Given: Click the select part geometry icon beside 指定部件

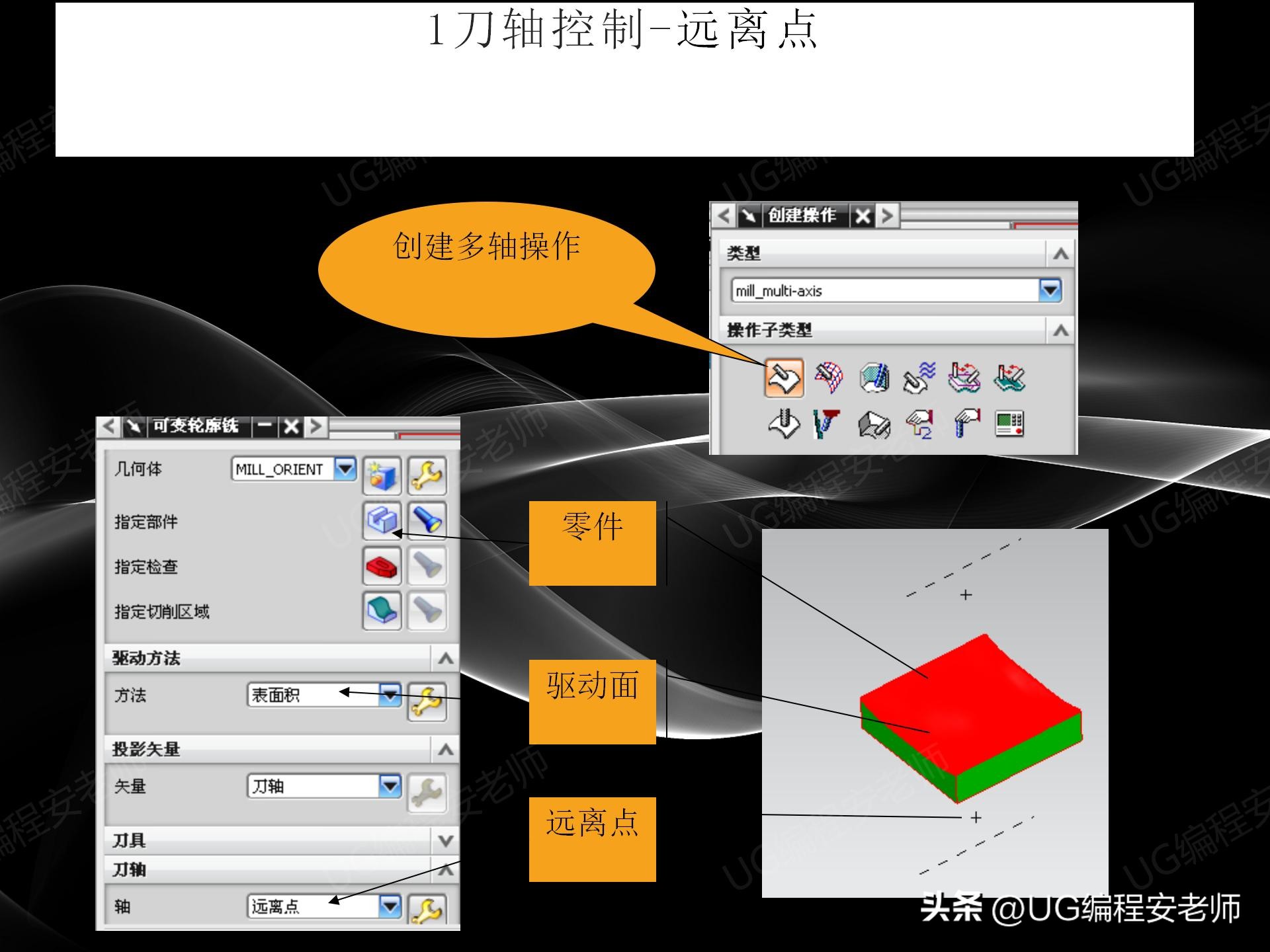Looking at the screenshot, I should [x=382, y=520].
